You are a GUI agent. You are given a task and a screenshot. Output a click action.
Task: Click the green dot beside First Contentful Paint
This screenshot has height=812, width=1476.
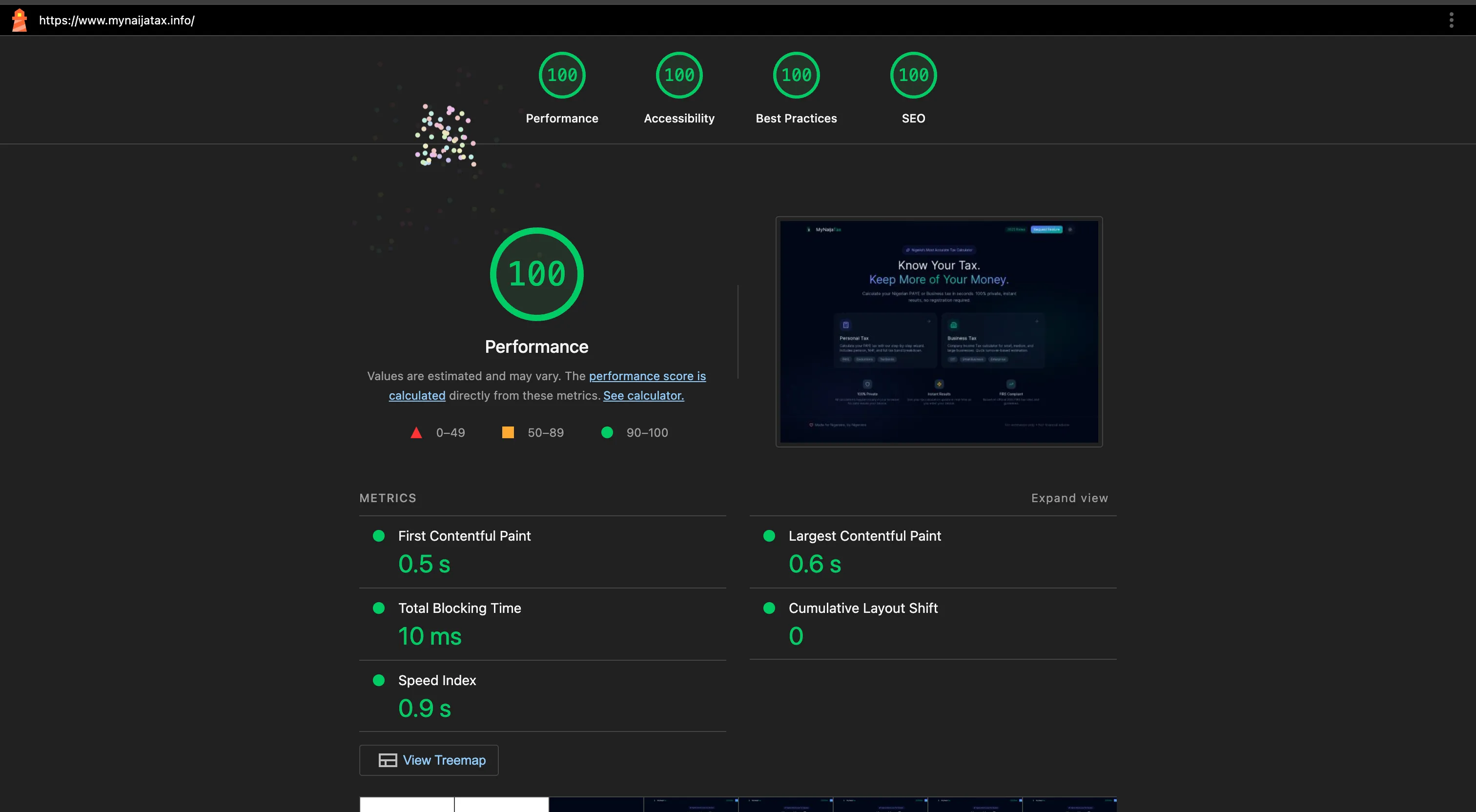pyautogui.click(x=378, y=536)
